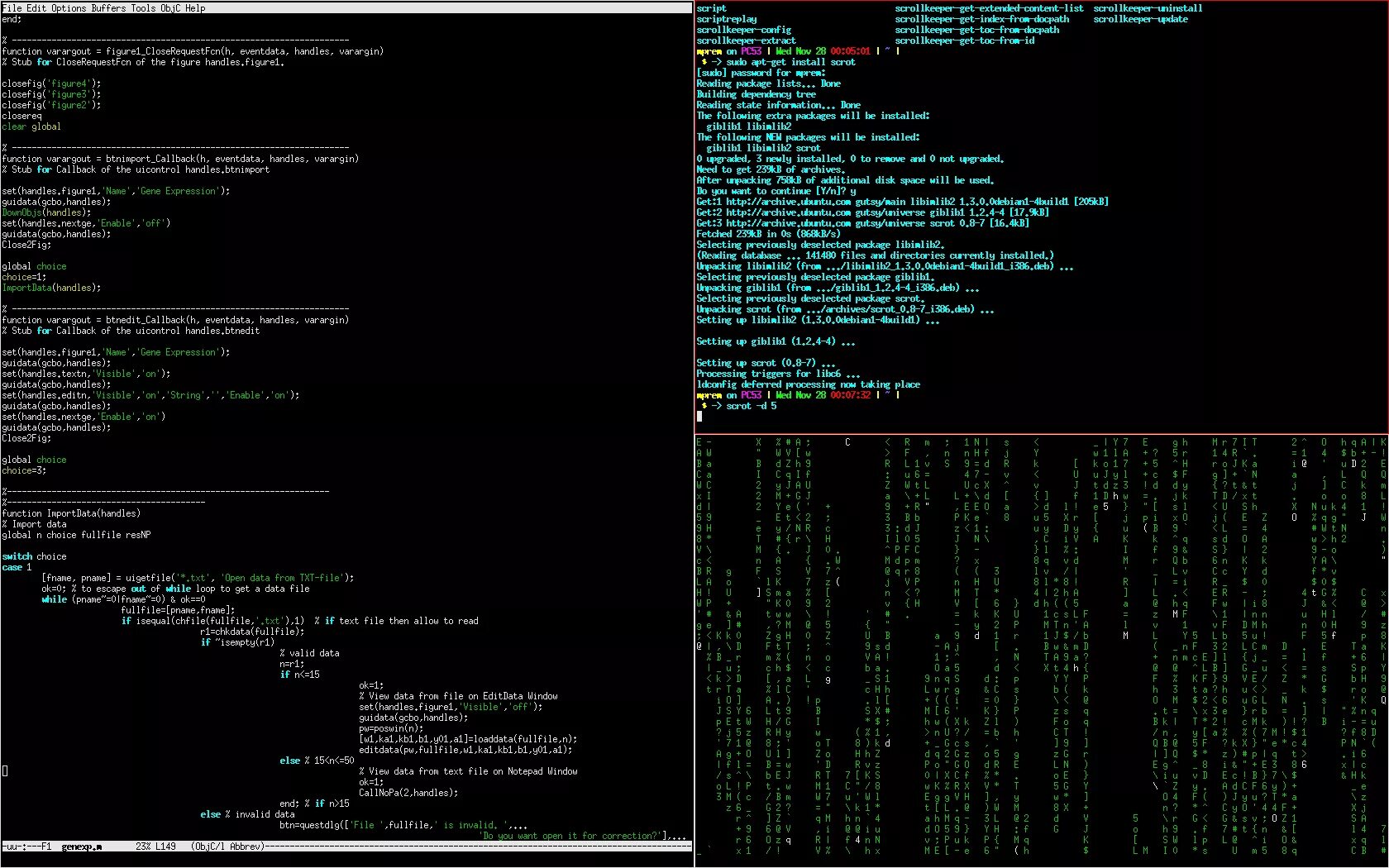Click 'scrollkeeper-update' in terminal listing
This screenshot has width=1389, height=868.
pyautogui.click(x=1140, y=19)
